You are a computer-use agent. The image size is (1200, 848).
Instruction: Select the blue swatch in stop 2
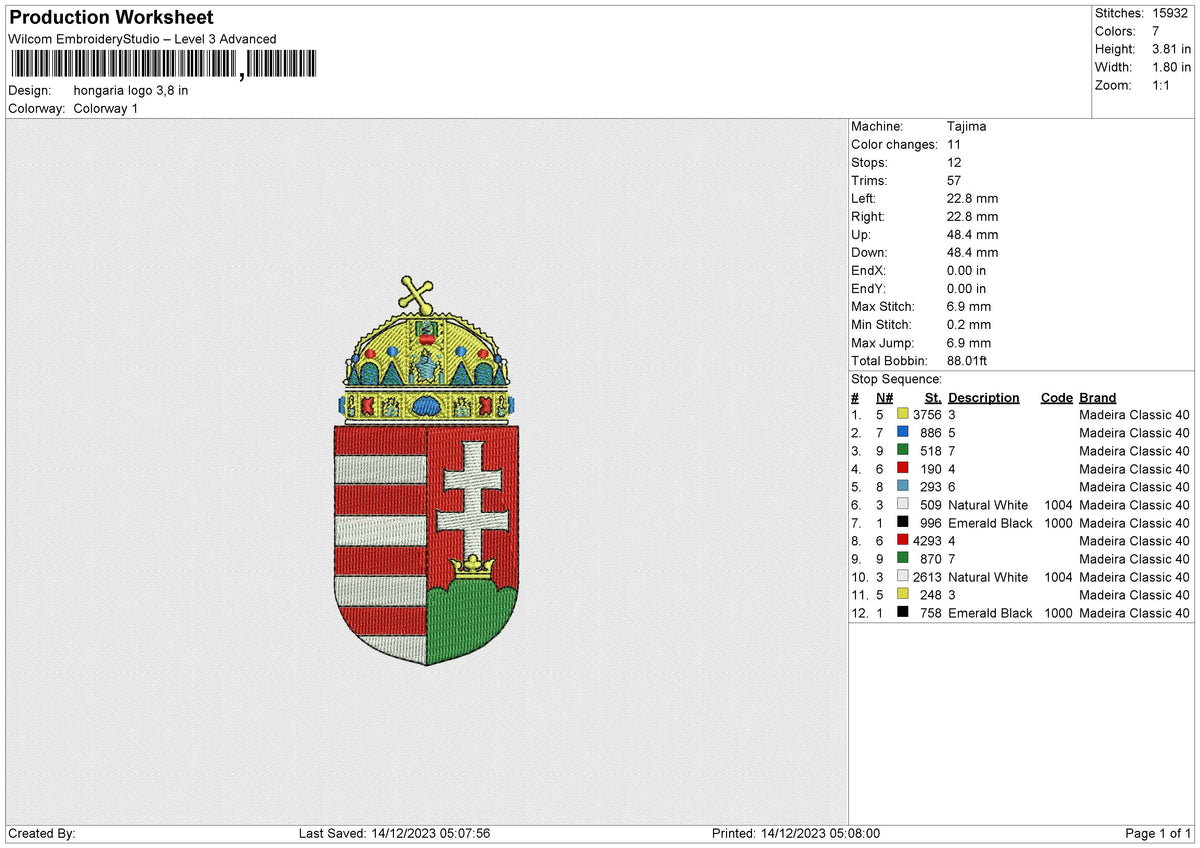coord(903,433)
